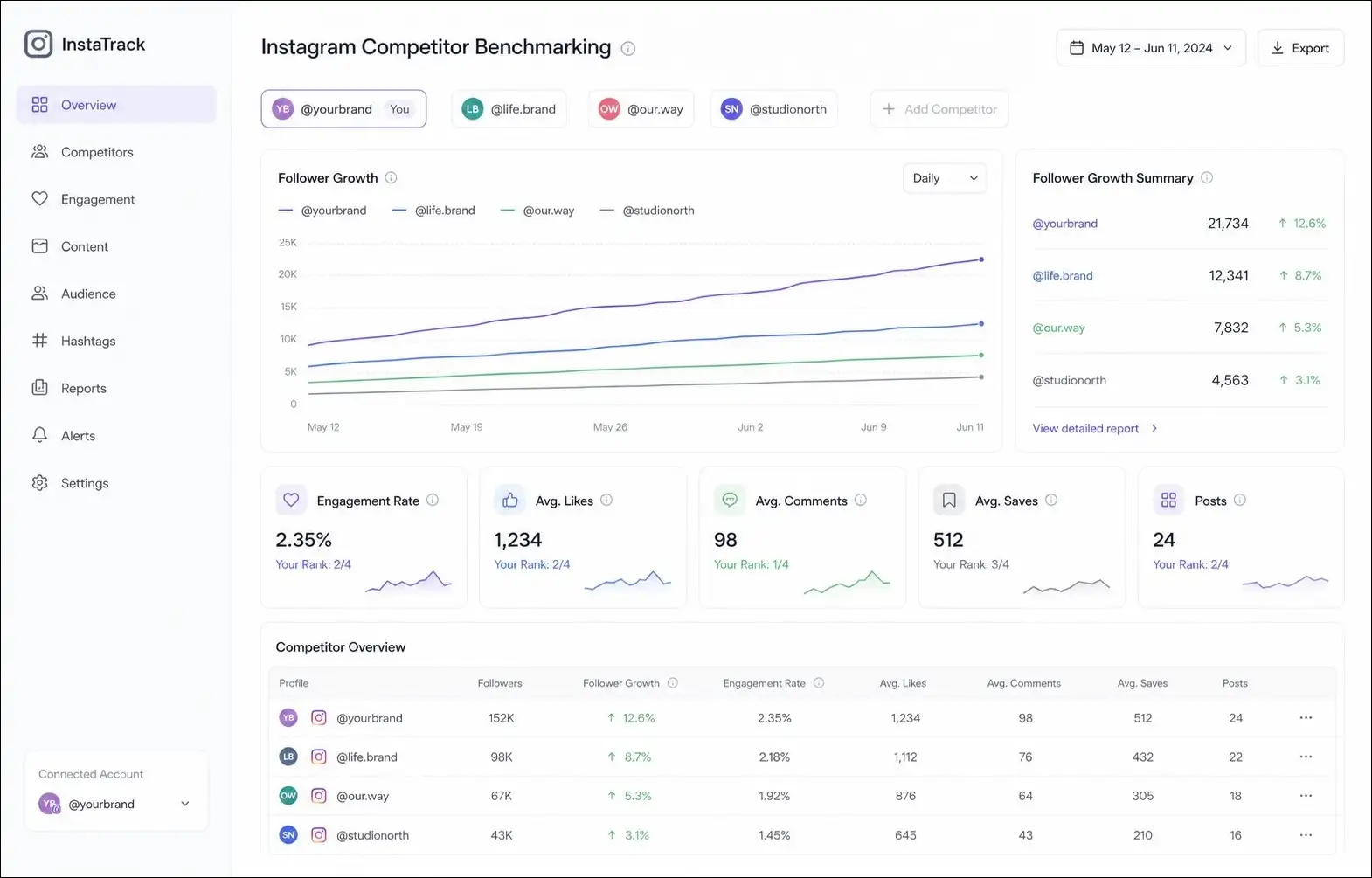Screen dimensions: 1372x878
Task: Click the Avg. Saves bookmark icon
Action: pos(949,500)
